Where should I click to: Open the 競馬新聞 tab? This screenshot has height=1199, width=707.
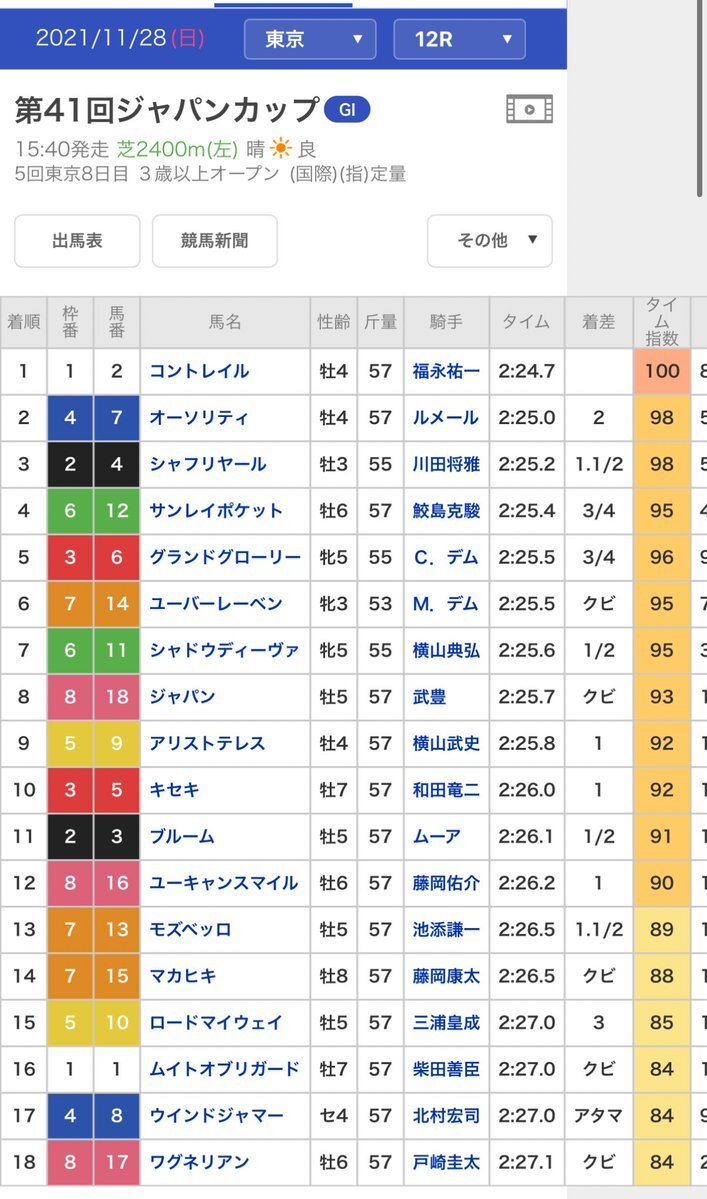pyautogui.click(x=214, y=241)
